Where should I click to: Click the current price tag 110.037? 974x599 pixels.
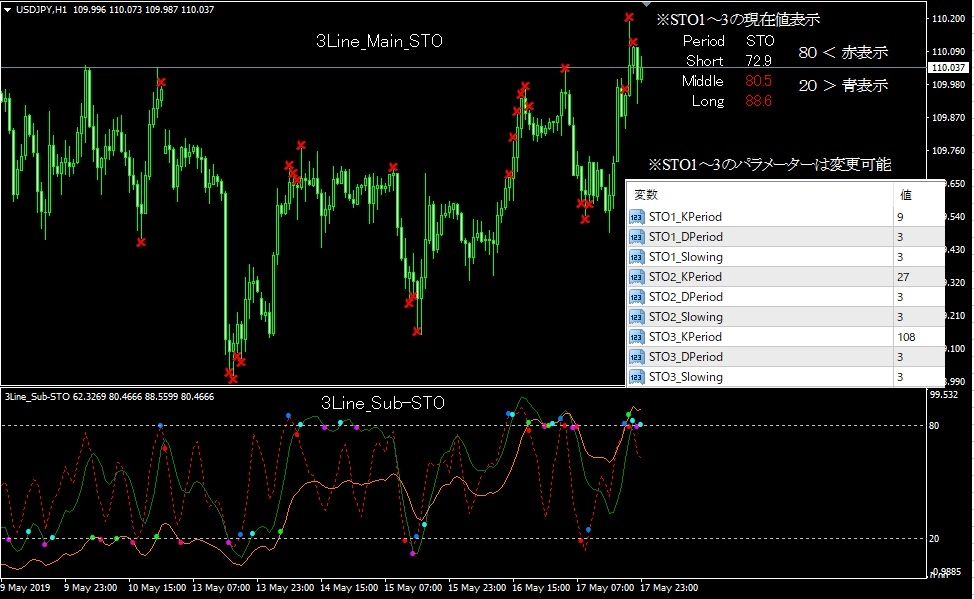click(x=949, y=67)
